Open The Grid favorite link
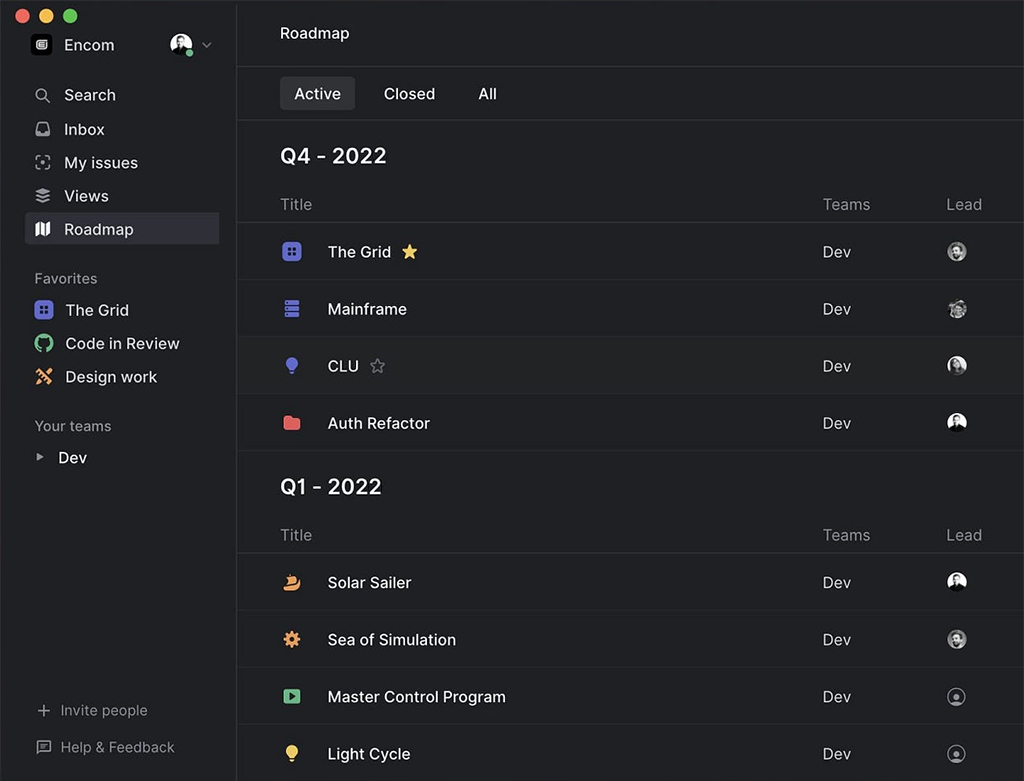Screen dimensions: 1024x781 [x=97, y=310]
